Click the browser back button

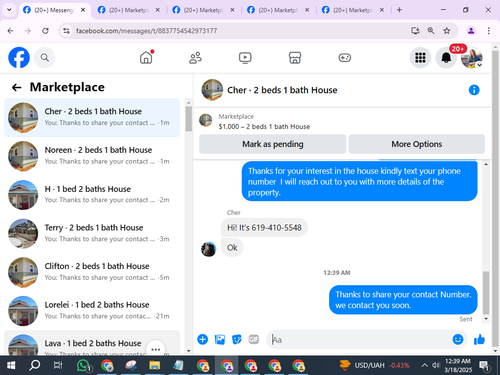[10, 31]
